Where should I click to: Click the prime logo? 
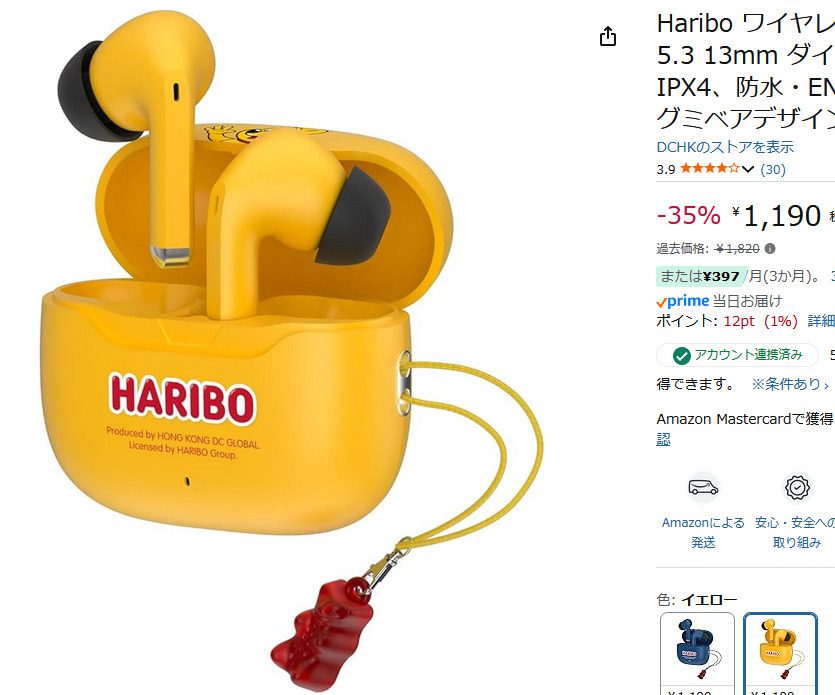coord(683,301)
